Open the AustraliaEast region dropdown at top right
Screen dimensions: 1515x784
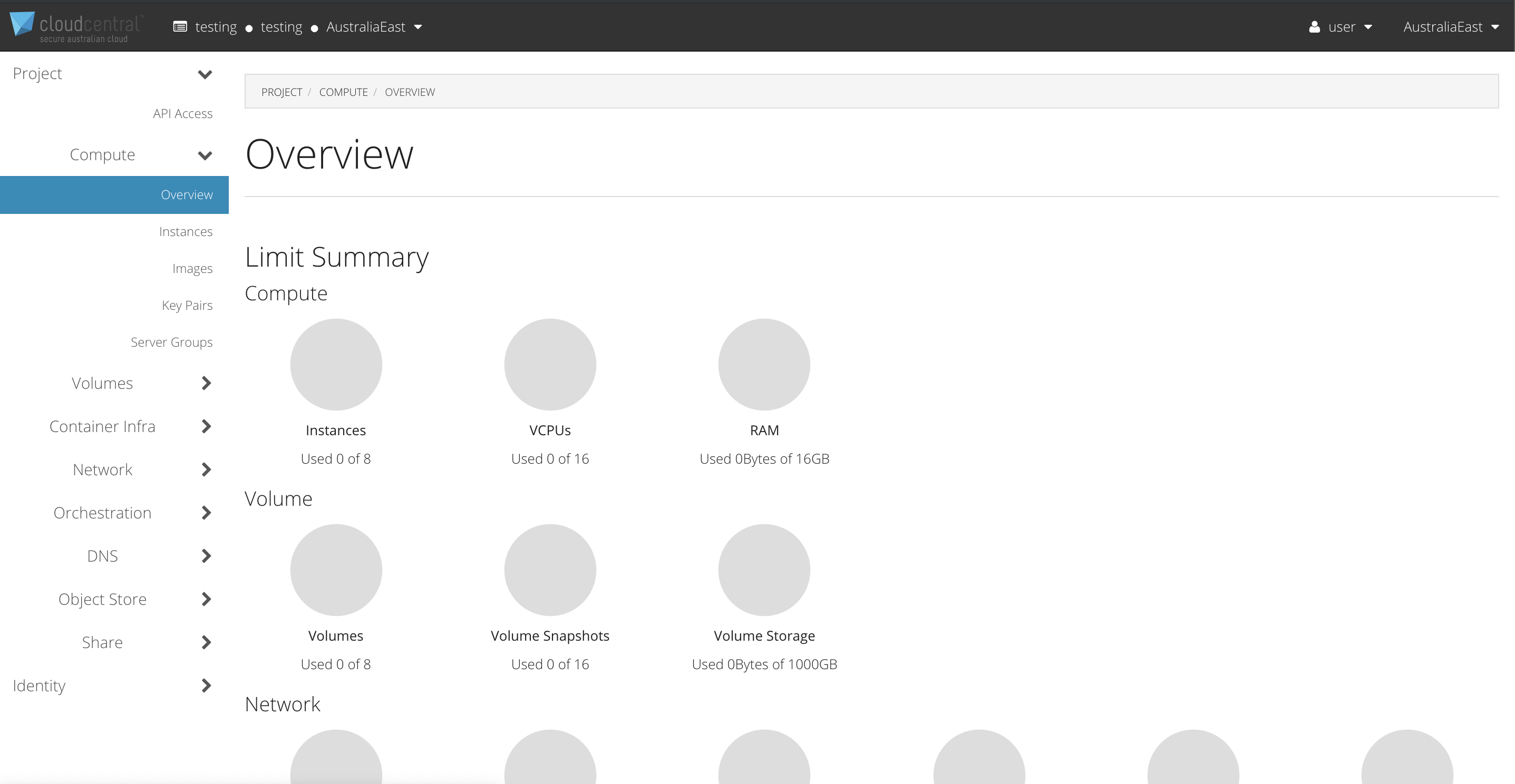click(x=1450, y=27)
